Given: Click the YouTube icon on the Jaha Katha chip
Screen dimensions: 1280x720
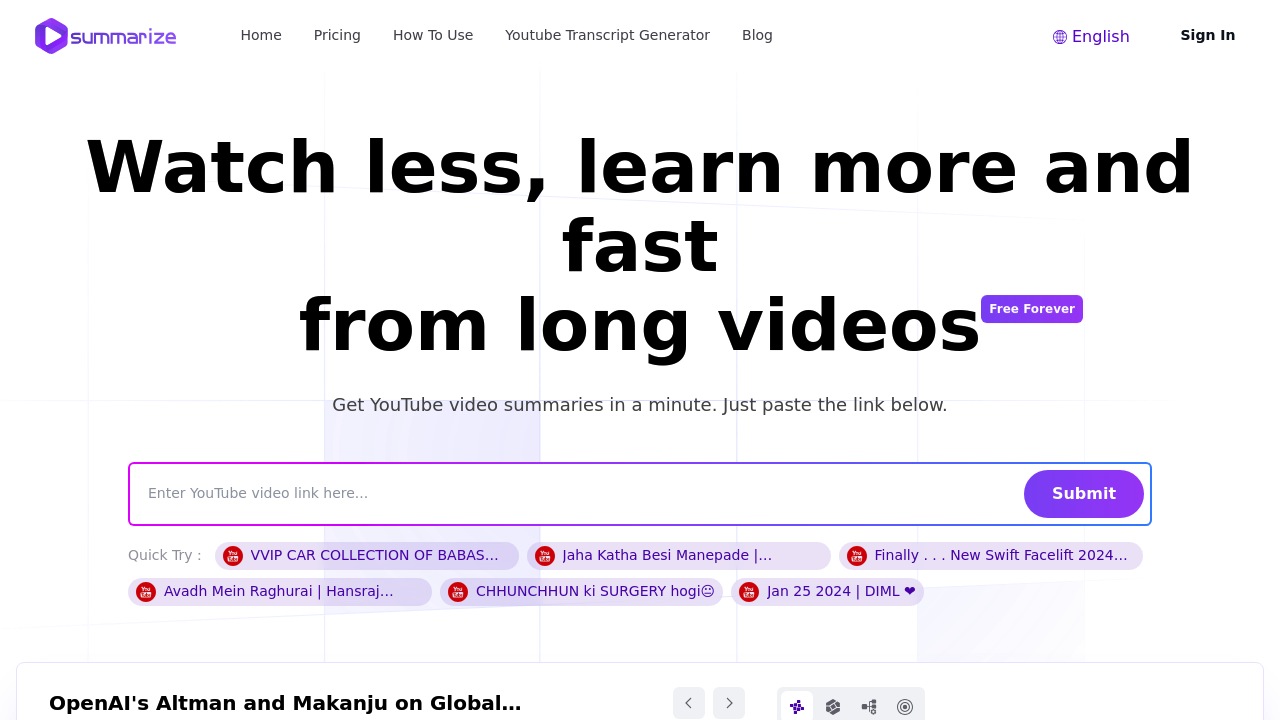Looking at the screenshot, I should point(545,555).
